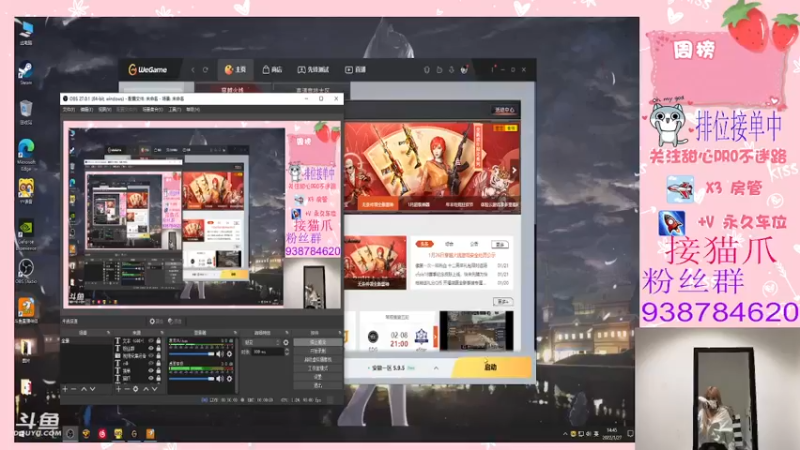Toggle visibility of the 视频采集设备 source
800x450 pixels.
[151, 355]
